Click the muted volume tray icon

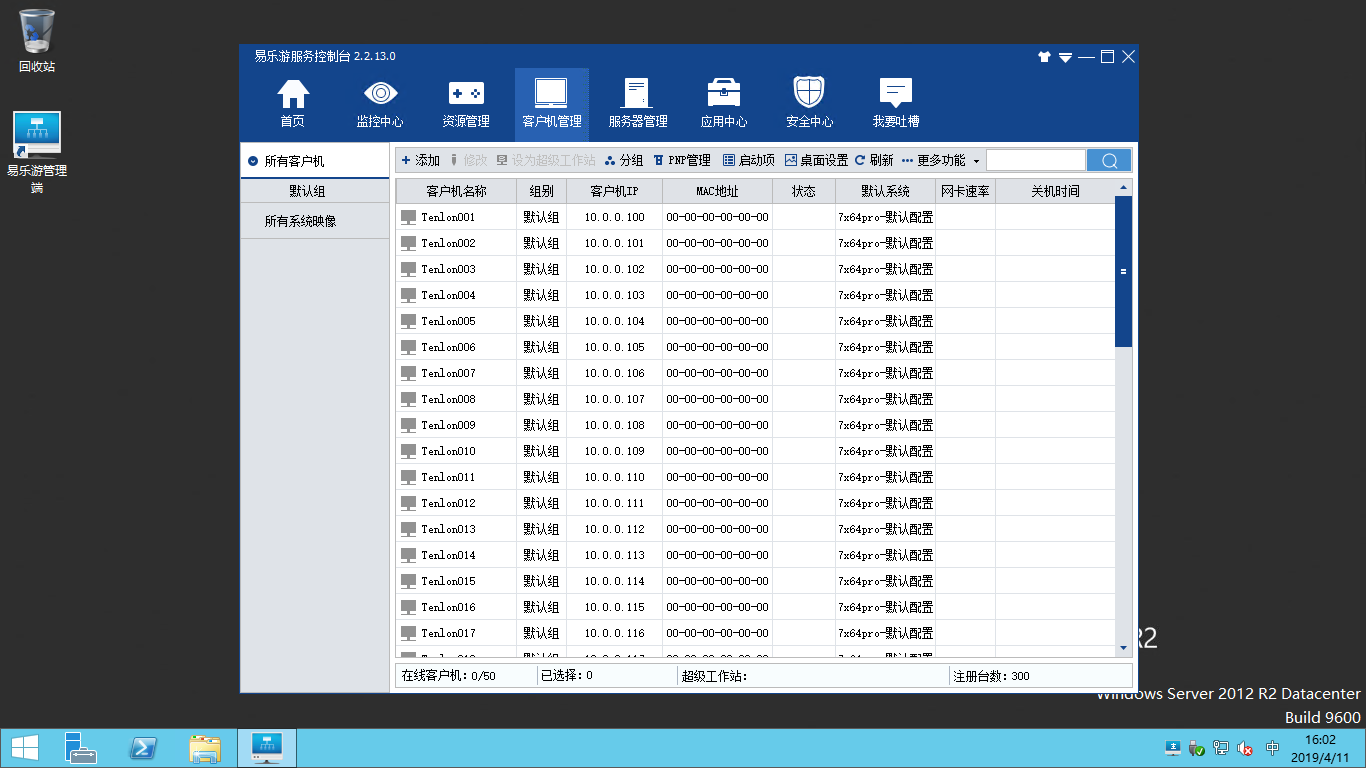click(x=1246, y=748)
